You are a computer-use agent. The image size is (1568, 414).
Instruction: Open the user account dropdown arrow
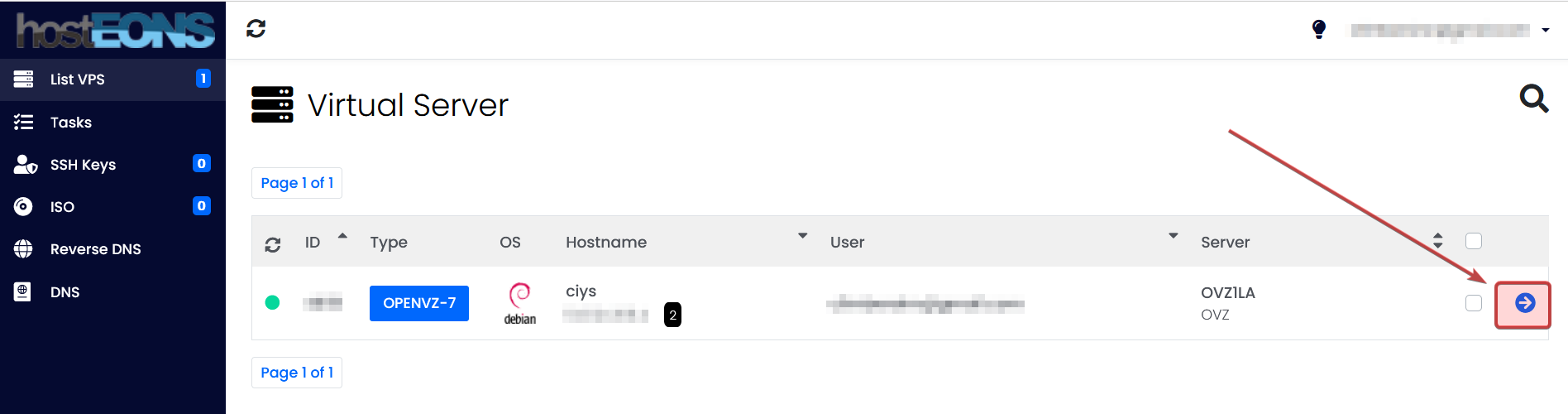coord(1545,31)
